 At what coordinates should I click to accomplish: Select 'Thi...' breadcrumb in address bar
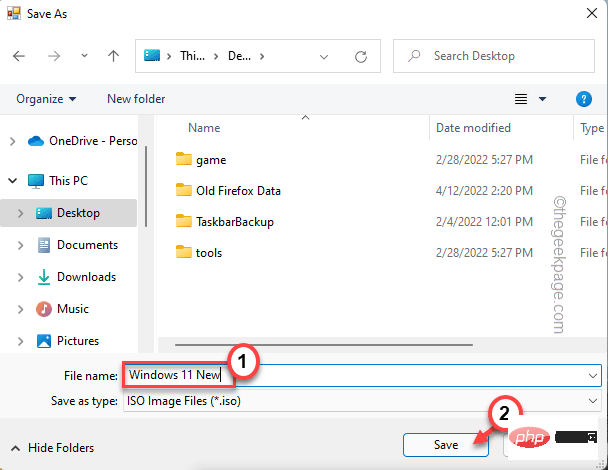[x=192, y=56]
